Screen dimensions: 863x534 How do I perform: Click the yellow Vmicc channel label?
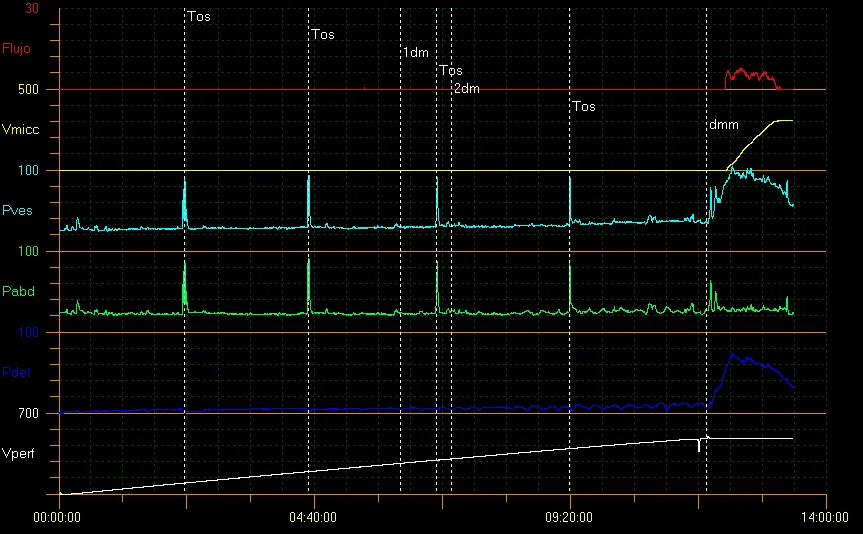(x=20, y=129)
